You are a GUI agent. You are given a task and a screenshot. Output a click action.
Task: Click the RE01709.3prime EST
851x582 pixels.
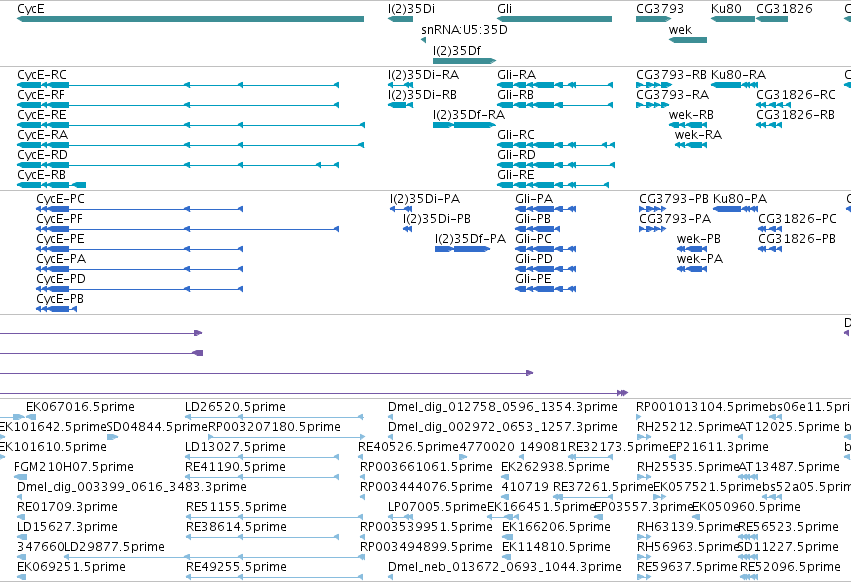click(21, 517)
